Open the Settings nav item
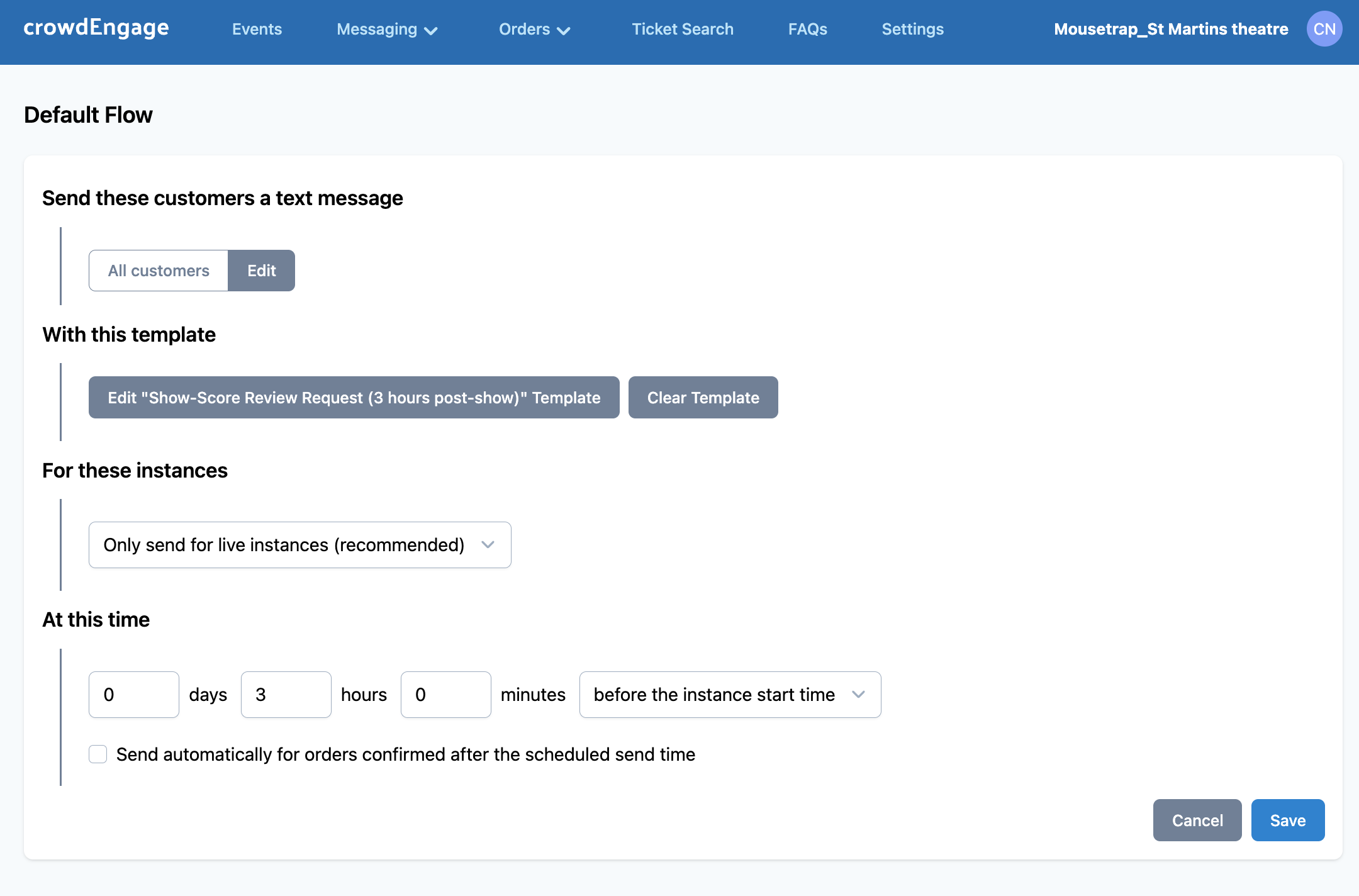 click(x=912, y=29)
